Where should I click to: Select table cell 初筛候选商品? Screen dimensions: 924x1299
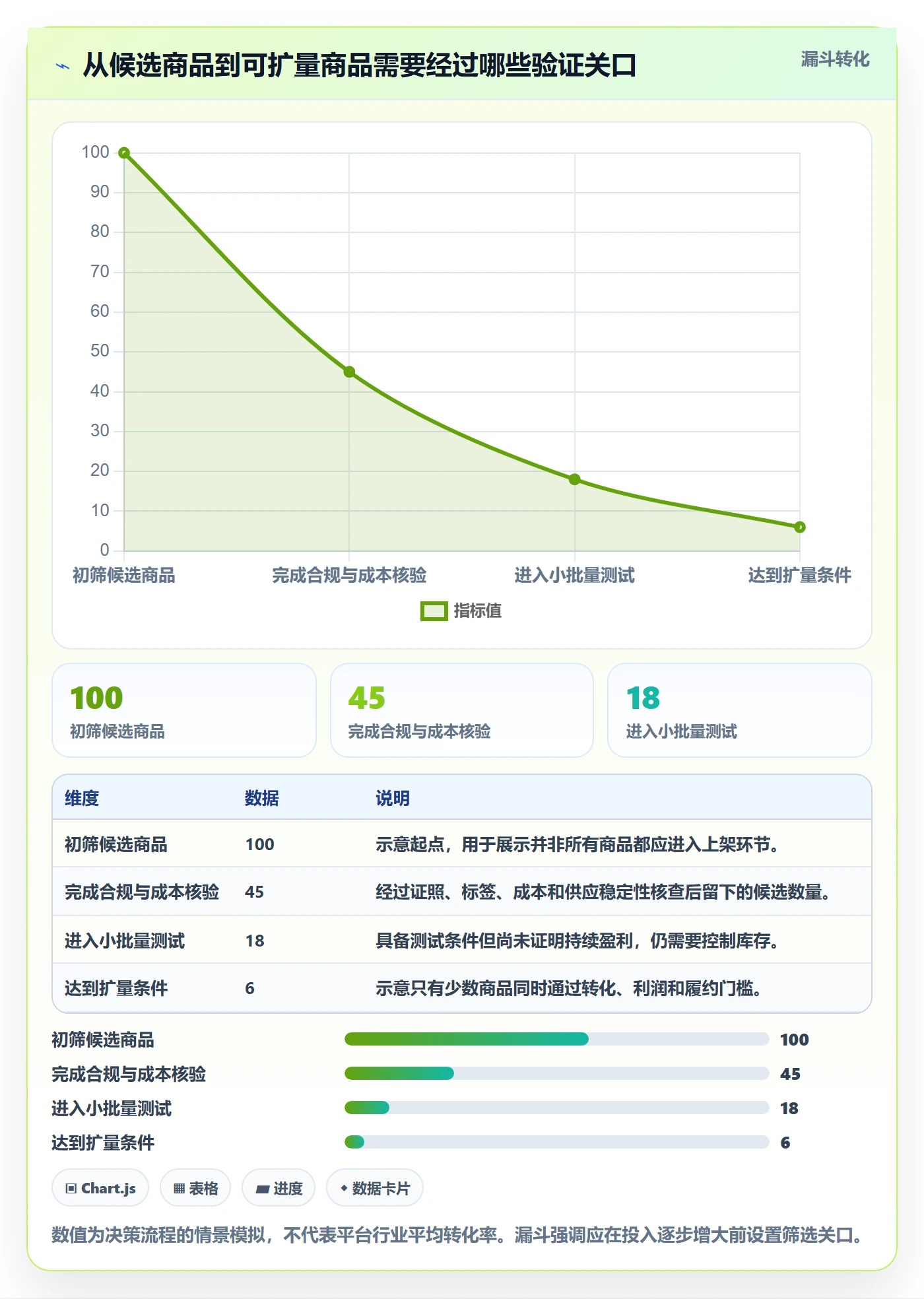[x=116, y=844]
